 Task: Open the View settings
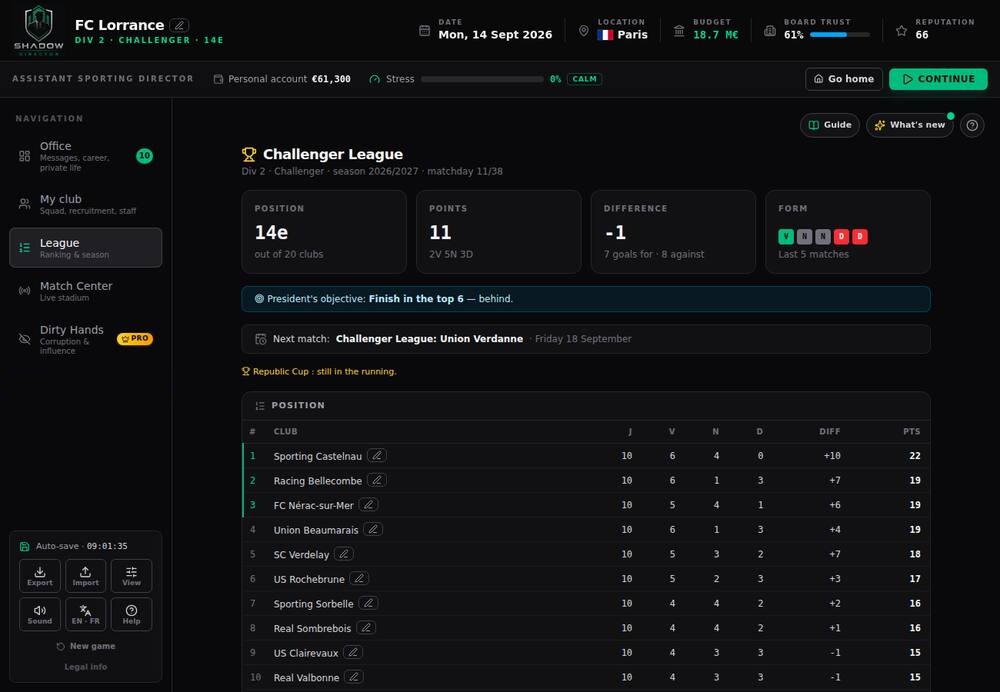(x=131, y=576)
